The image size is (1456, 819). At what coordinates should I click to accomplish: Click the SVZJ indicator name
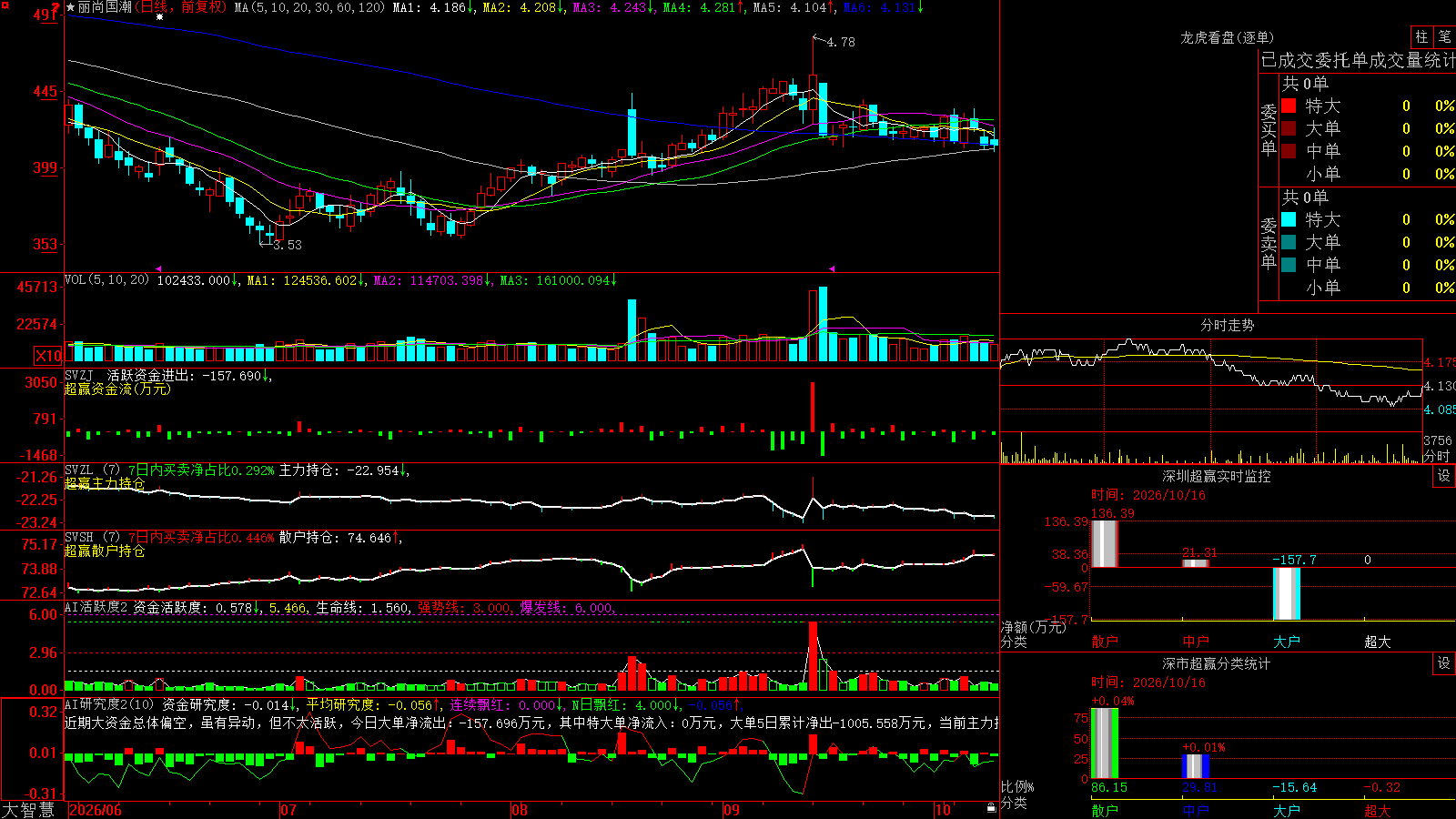(79, 375)
